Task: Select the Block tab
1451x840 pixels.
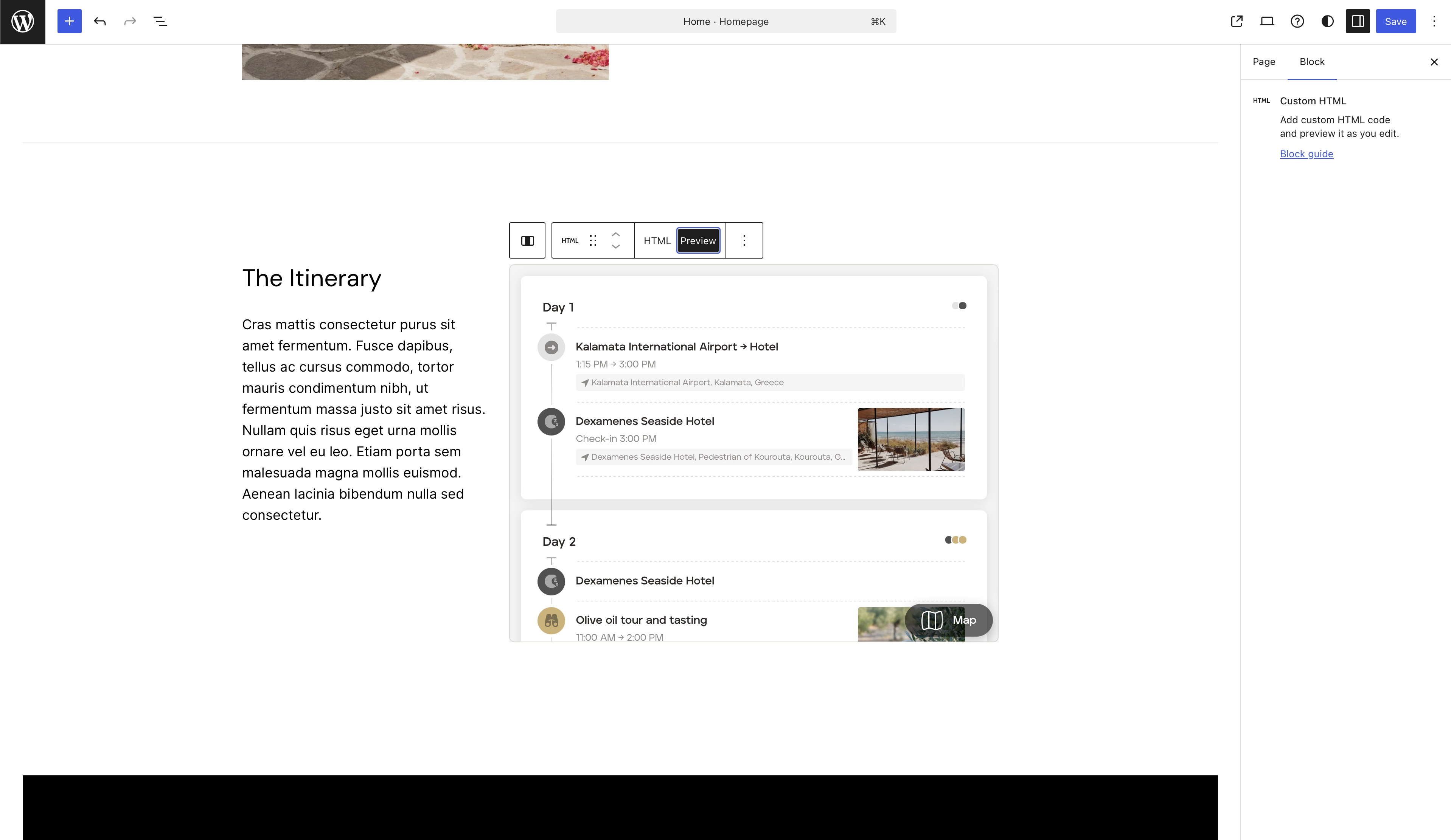Action: pyautogui.click(x=1312, y=62)
